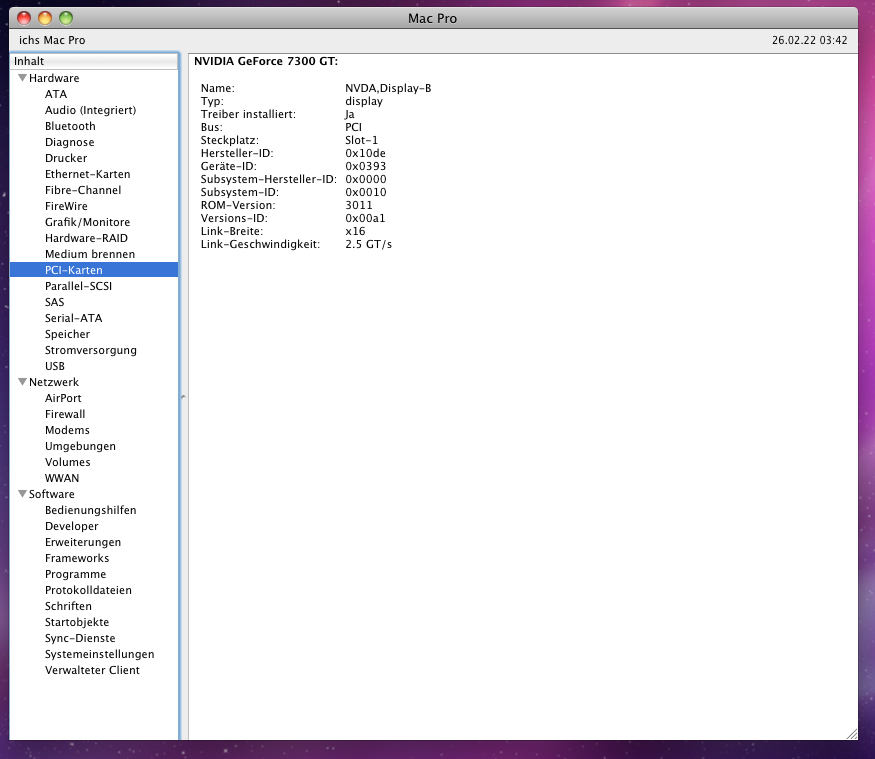875x759 pixels.
Task: Select the highlighted PCI-Karten row
Action: click(x=94, y=270)
